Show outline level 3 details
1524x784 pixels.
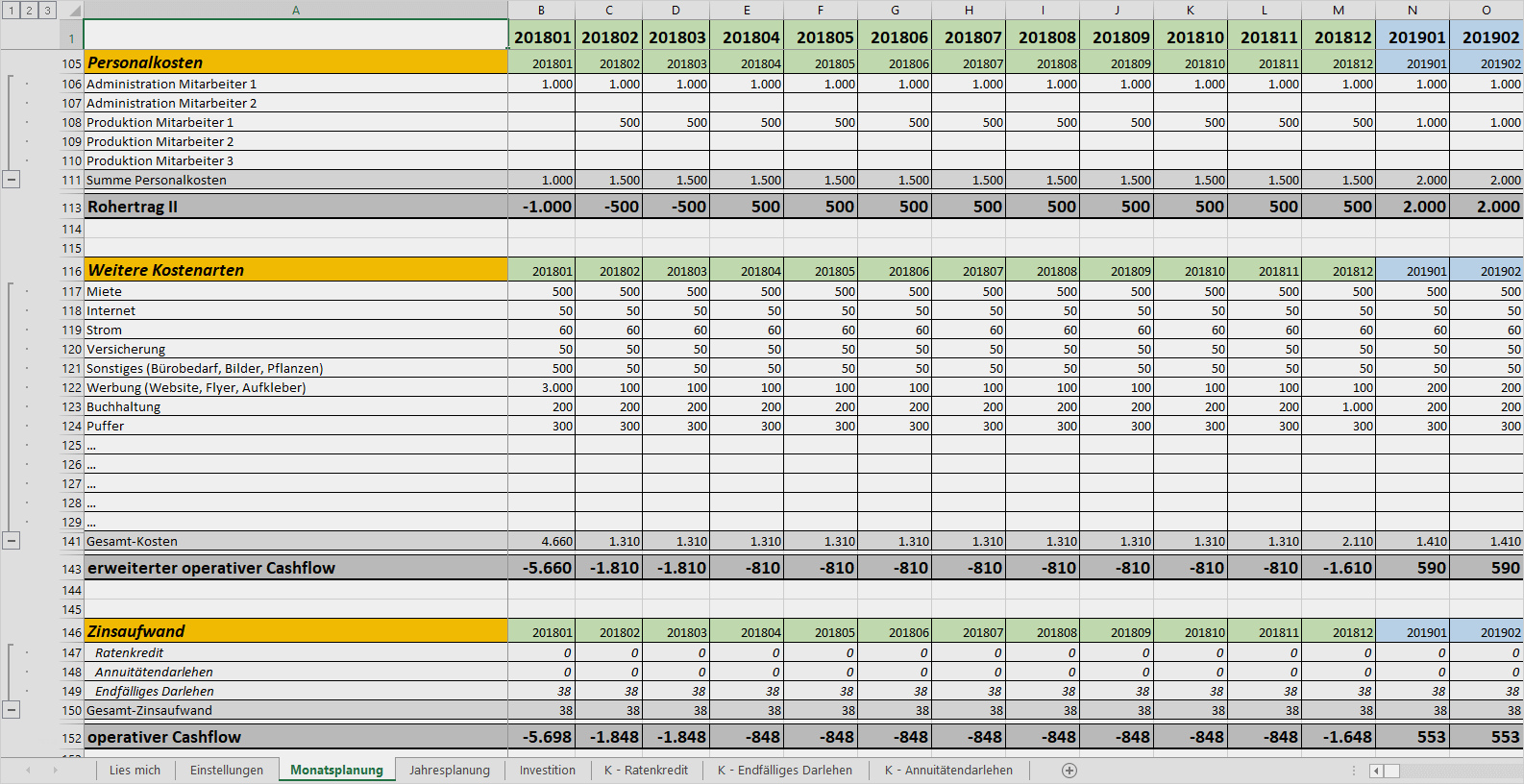coord(47,10)
